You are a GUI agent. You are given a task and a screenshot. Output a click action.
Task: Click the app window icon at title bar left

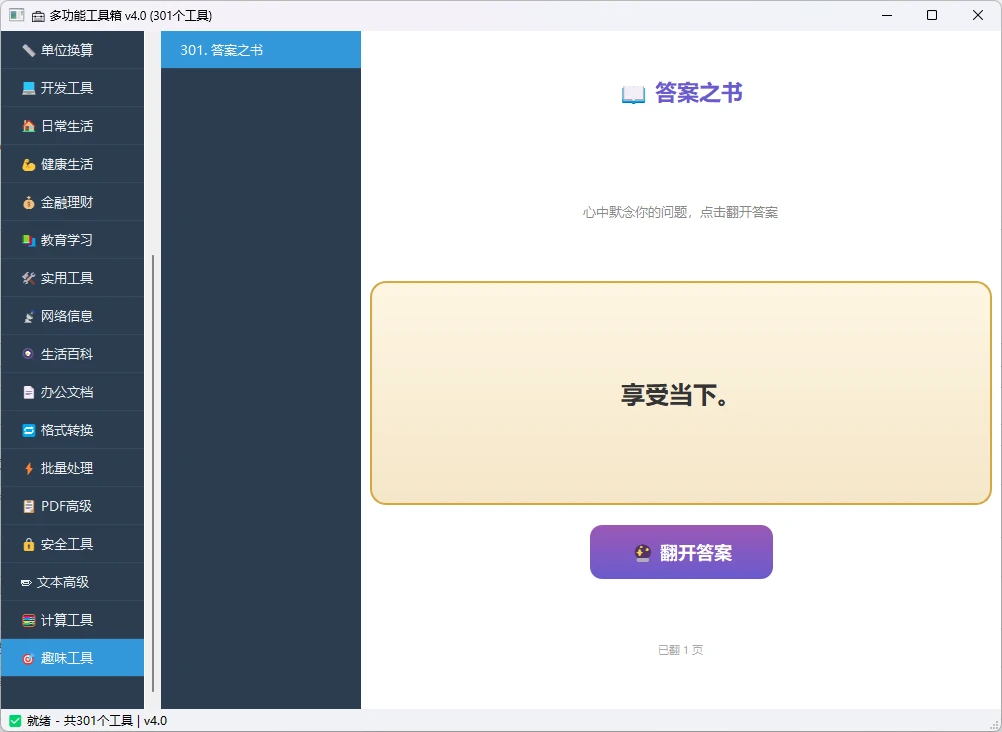click(17, 15)
